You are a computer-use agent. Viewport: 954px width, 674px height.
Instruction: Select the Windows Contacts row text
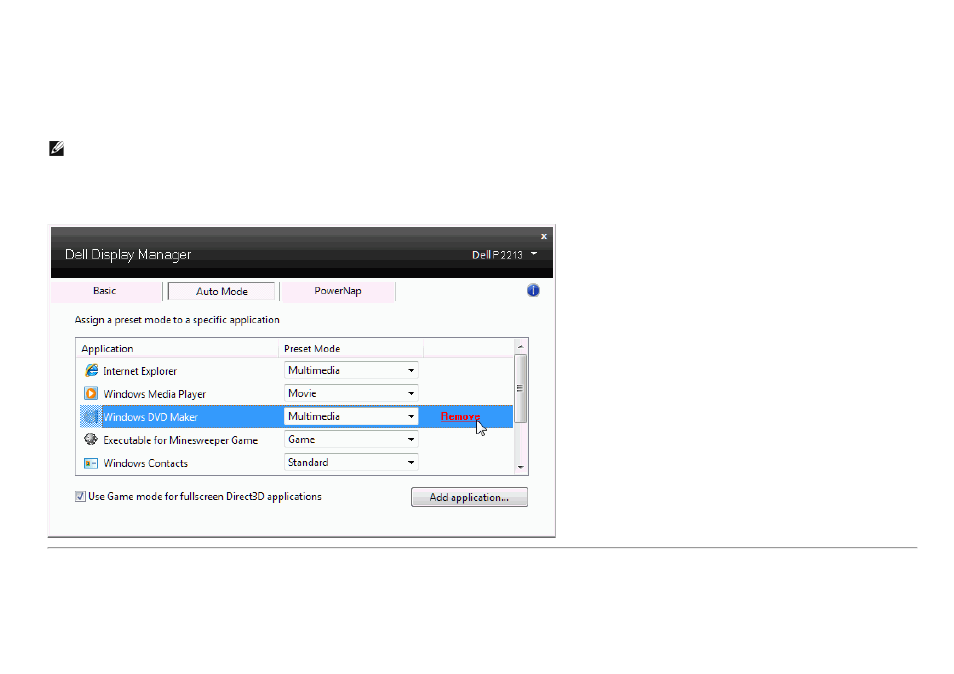point(145,464)
